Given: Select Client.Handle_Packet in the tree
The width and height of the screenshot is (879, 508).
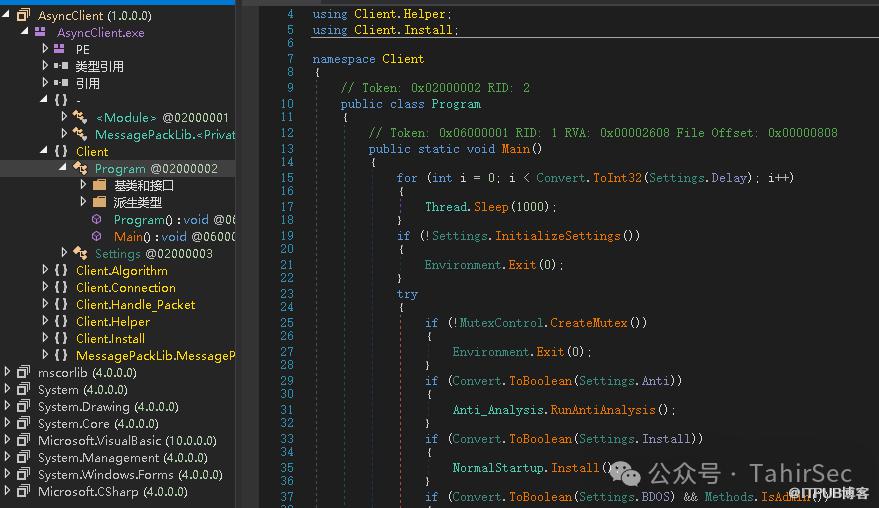Looking at the screenshot, I should click(135, 305).
